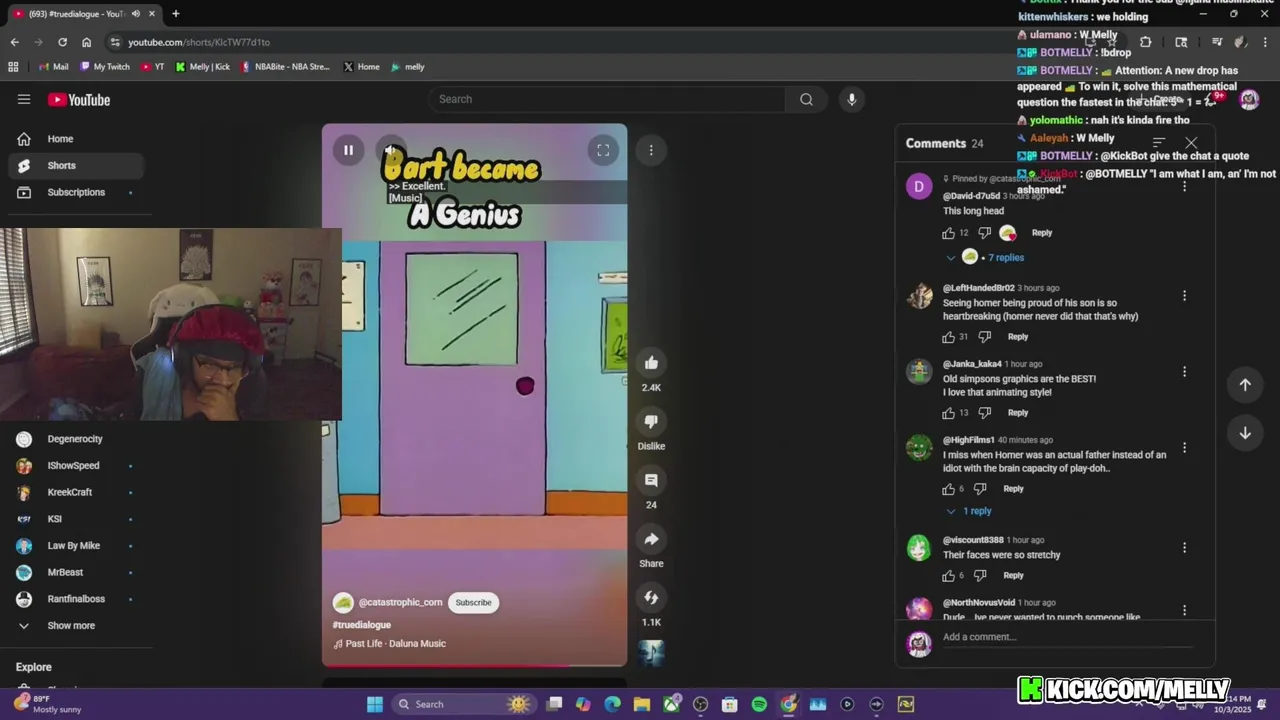Click the magnifier search button
The image size is (1280, 720).
pos(806,99)
